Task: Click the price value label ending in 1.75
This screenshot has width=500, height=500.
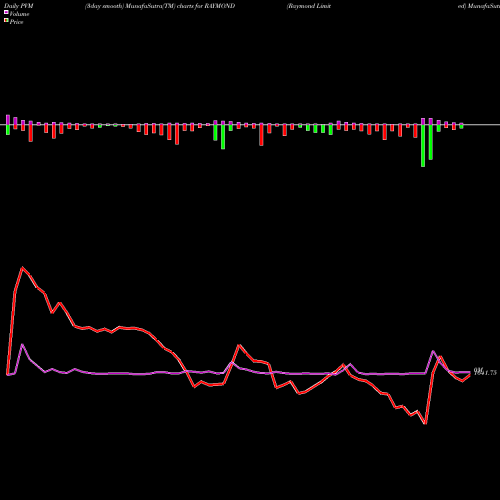Action: (485, 372)
